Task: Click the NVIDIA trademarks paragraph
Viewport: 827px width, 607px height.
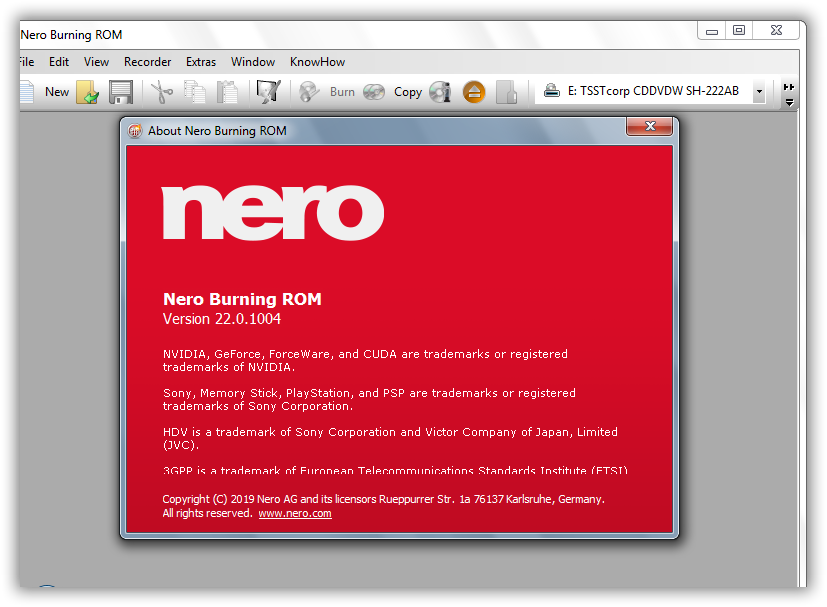Action: pyautogui.click(x=365, y=360)
